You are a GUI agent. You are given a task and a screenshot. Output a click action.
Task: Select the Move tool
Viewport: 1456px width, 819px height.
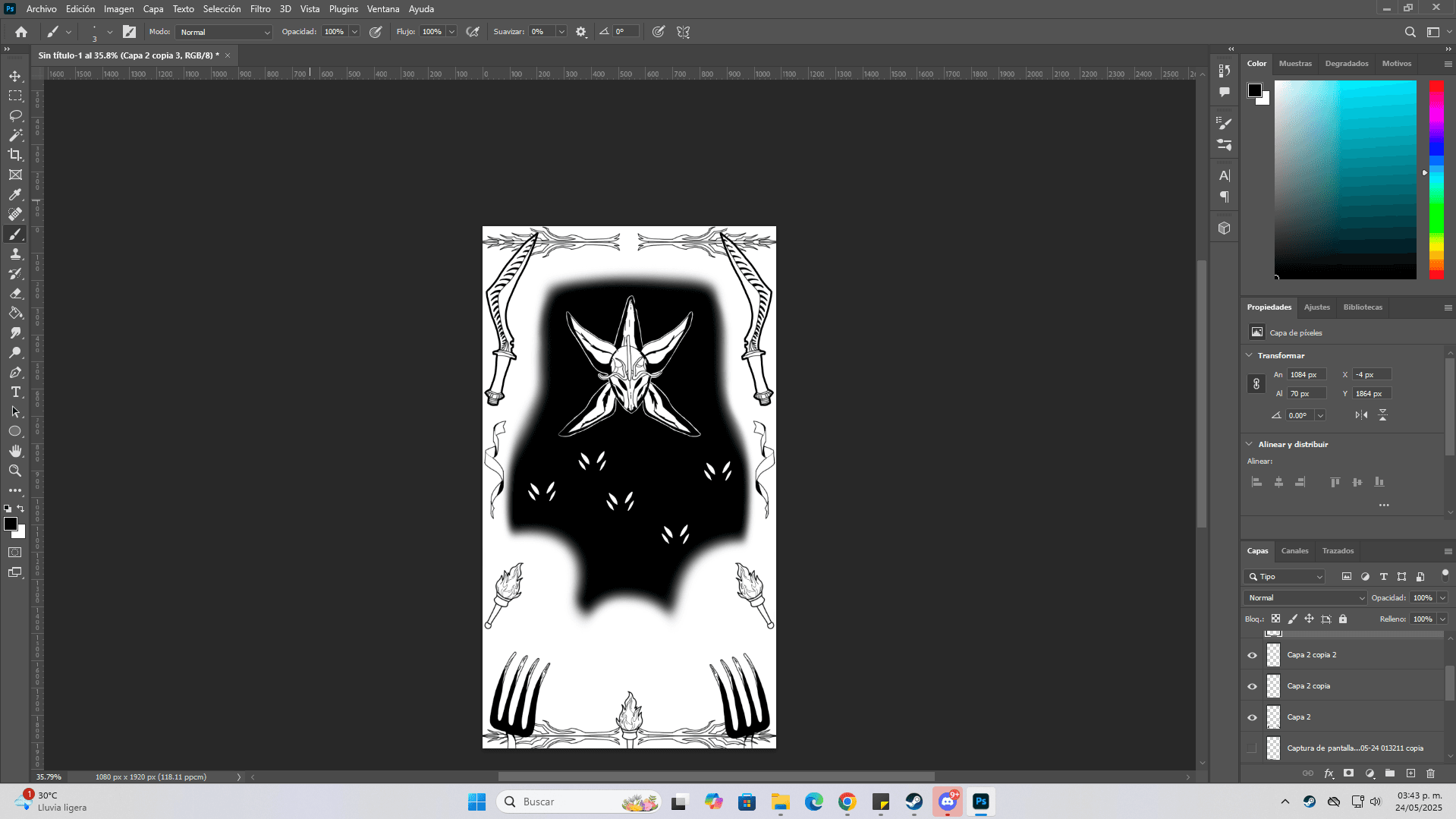pyautogui.click(x=15, y=77)
